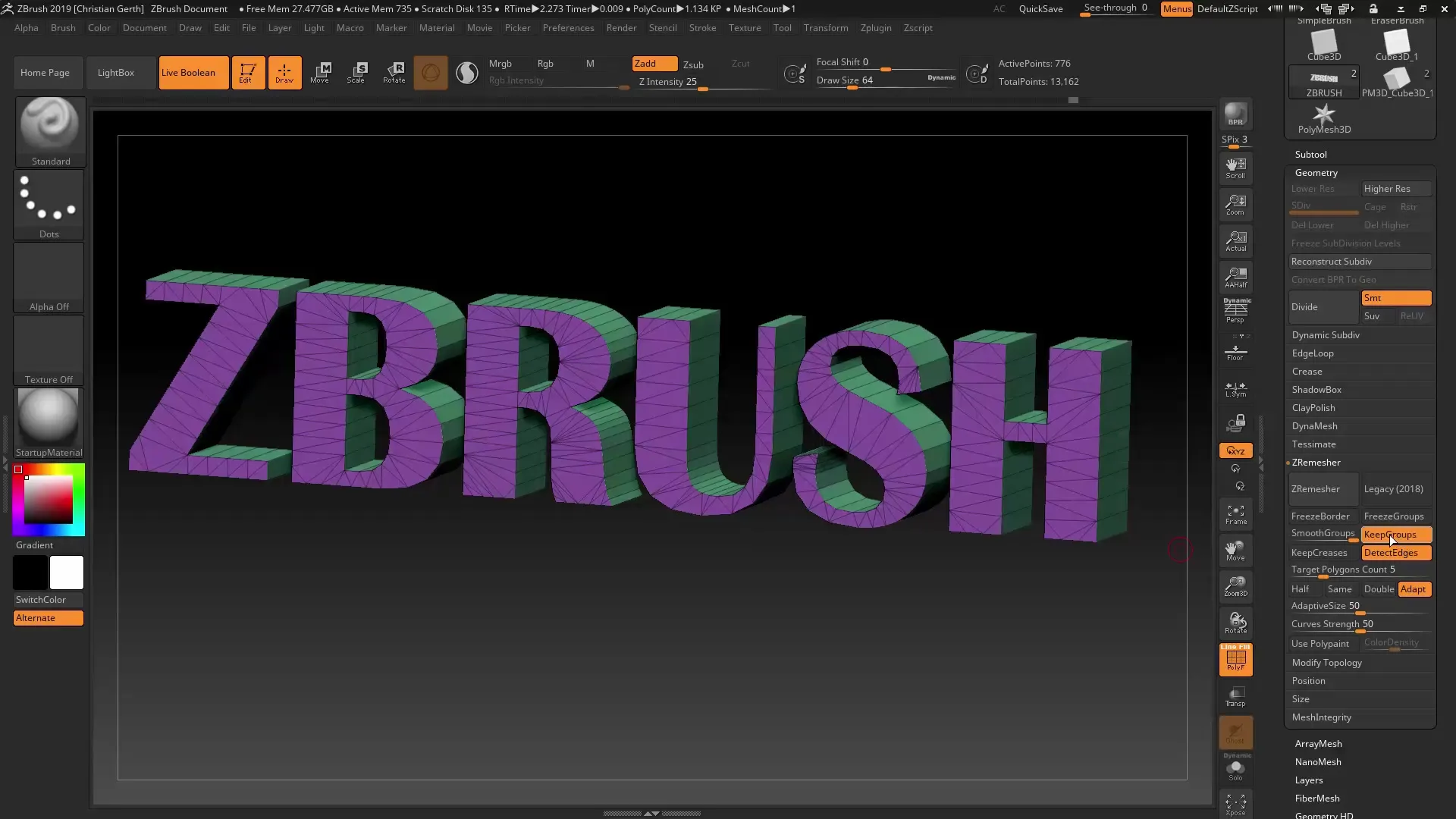Screen dimensions: 1456x819
Task: Adjust the Draw Size slider
Action: point(886,81)
